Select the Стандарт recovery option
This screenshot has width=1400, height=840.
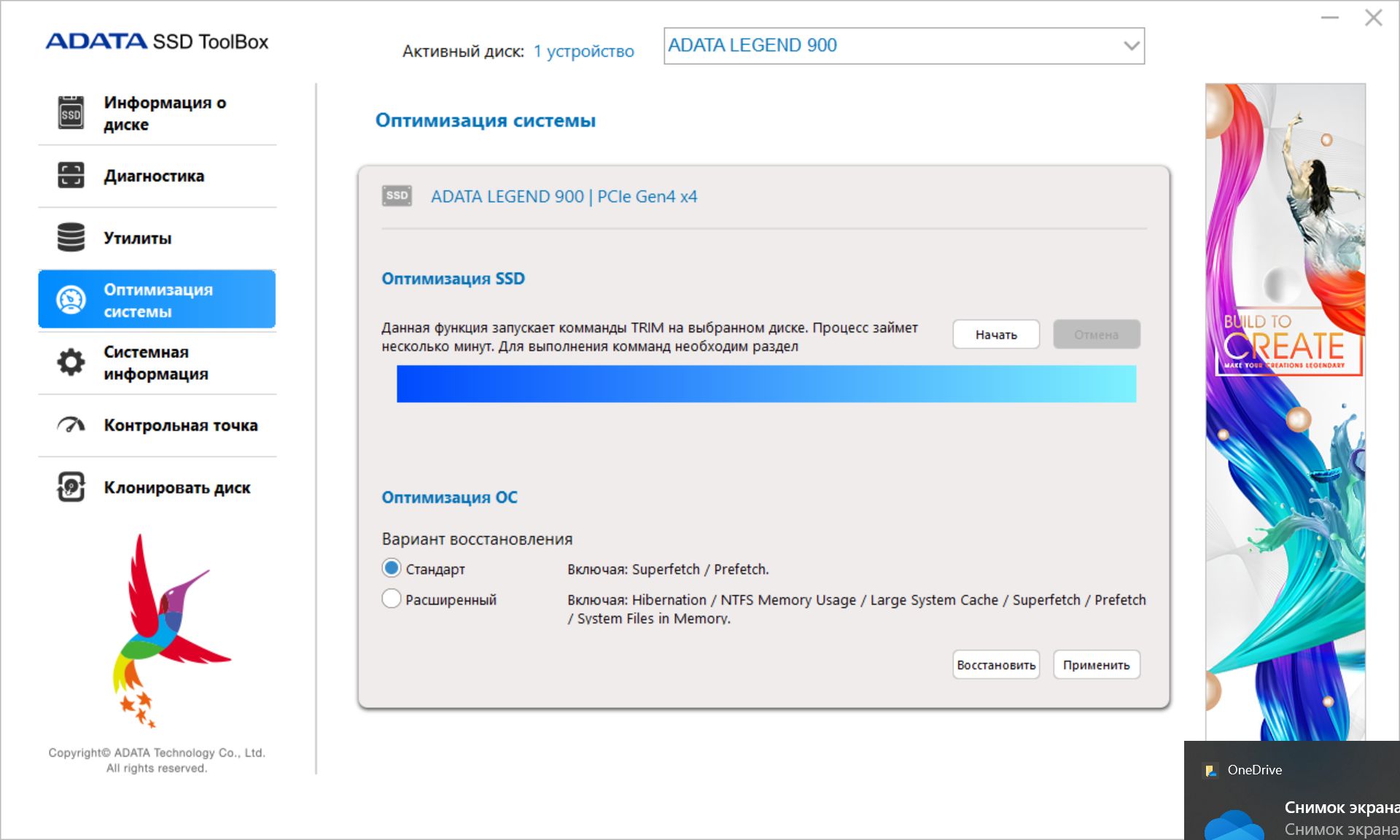pos(392,568)
